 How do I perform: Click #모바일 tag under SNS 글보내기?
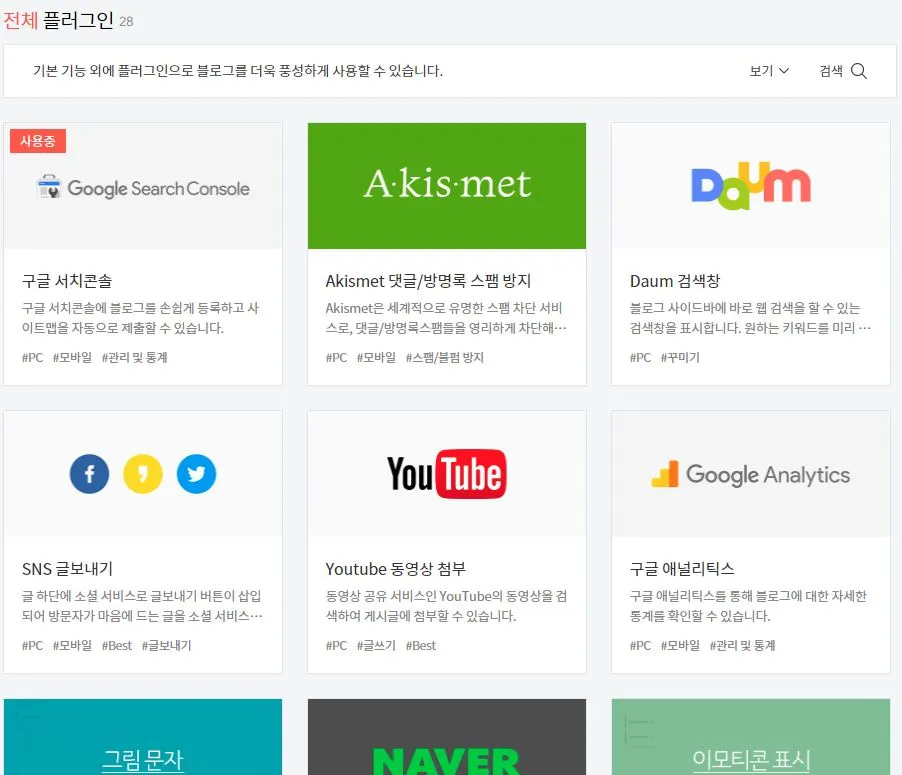point(72,646)
